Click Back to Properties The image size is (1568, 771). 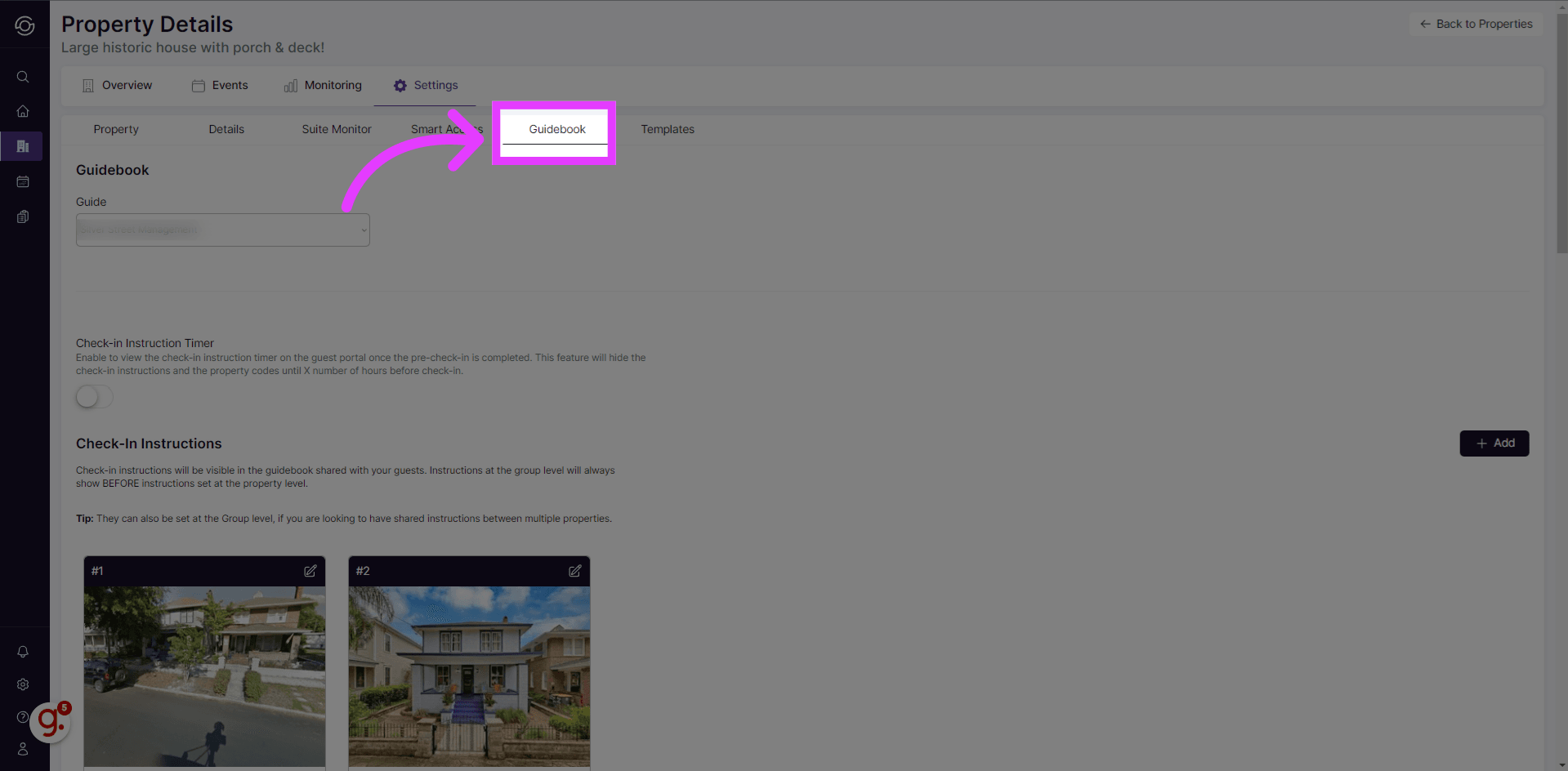1476,24
